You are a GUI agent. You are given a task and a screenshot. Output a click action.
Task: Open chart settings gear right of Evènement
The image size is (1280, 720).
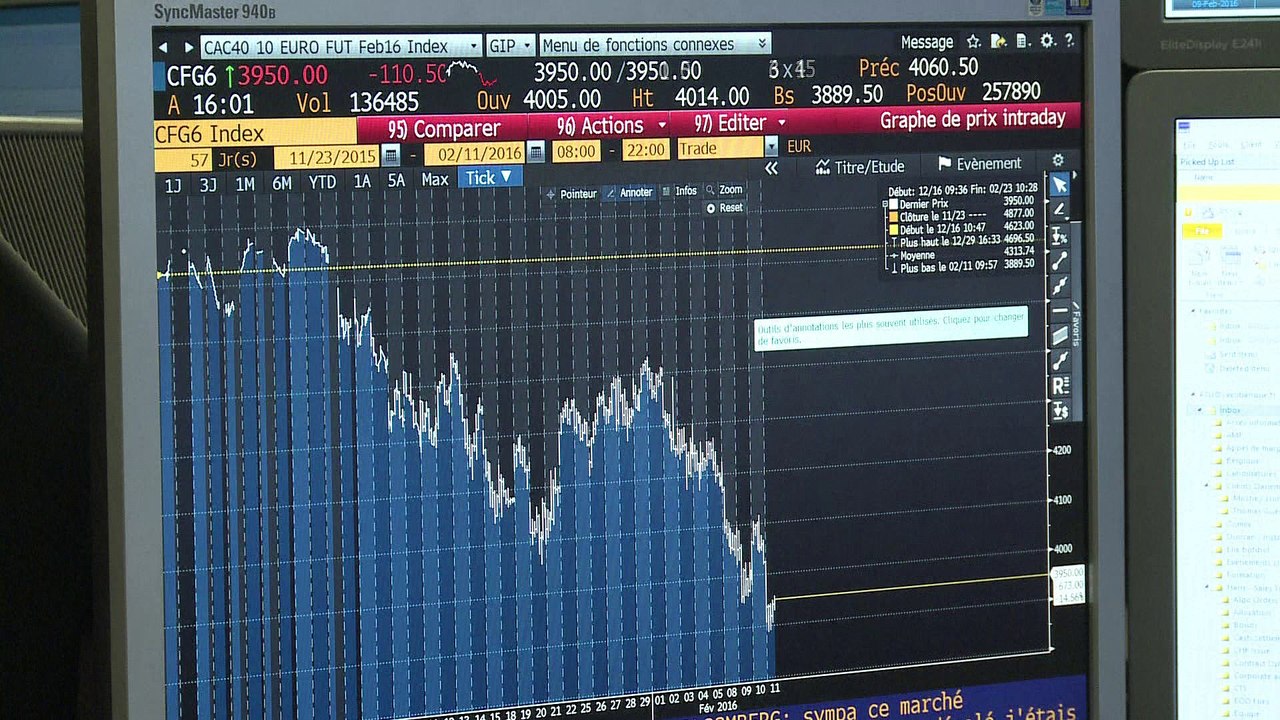click(x=1058, y=160)
